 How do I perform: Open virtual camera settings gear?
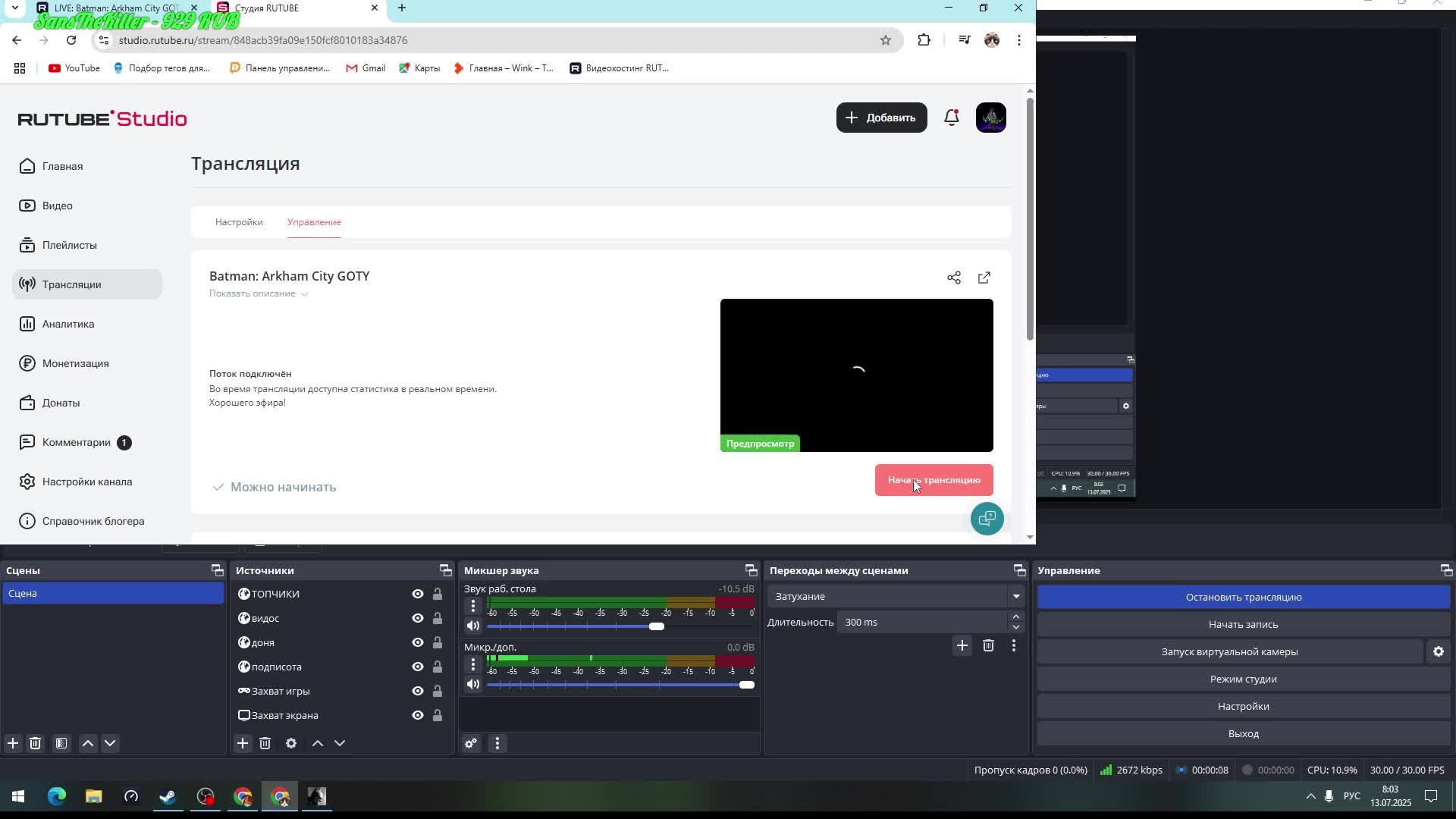click(x=1438, y=651)
